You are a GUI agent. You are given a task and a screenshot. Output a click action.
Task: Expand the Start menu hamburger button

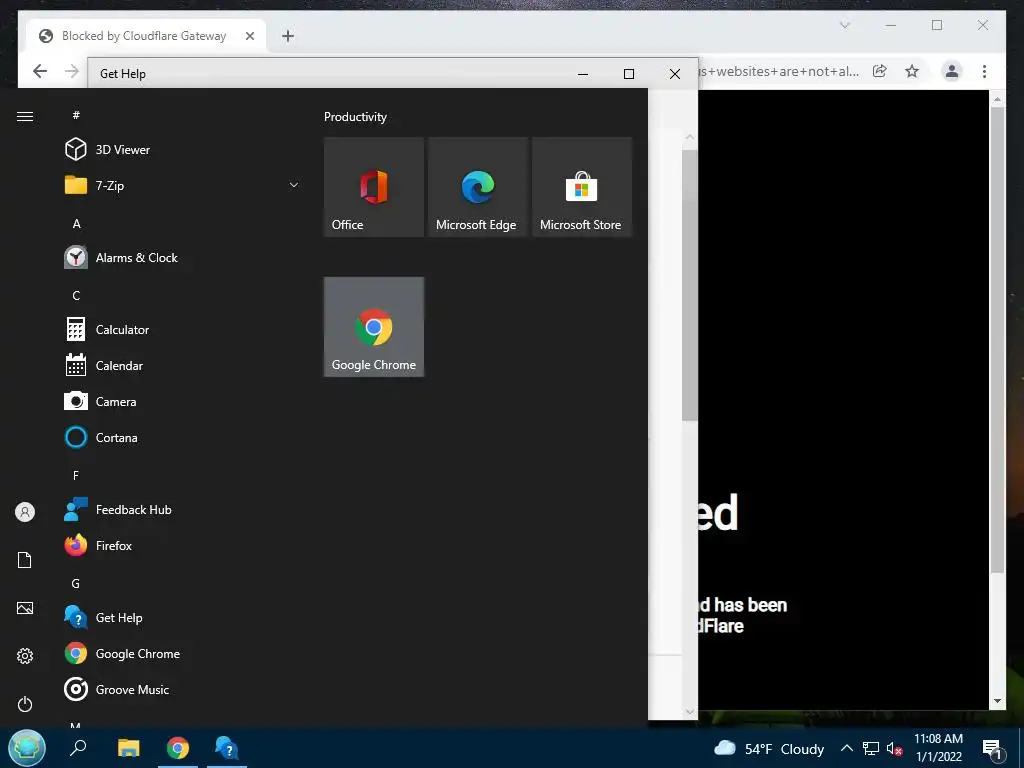[x=25, y=116]
